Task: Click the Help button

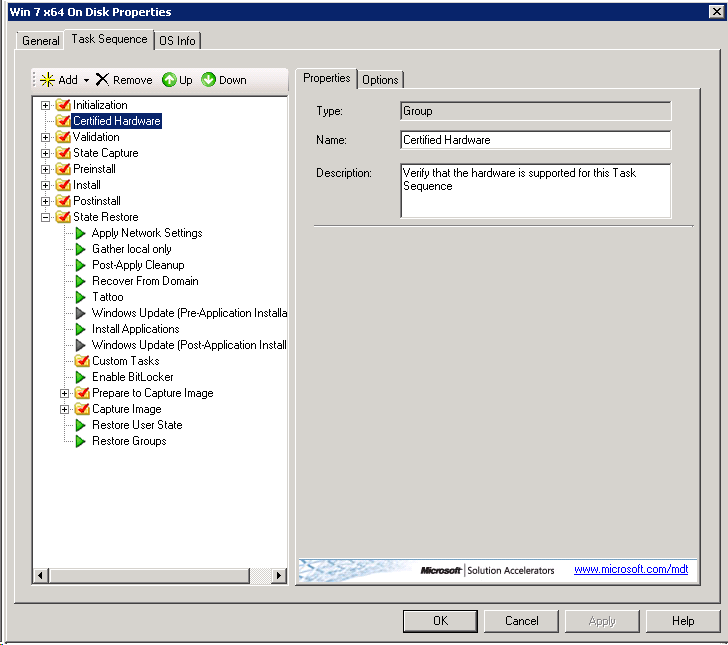Action: (683, 621)
